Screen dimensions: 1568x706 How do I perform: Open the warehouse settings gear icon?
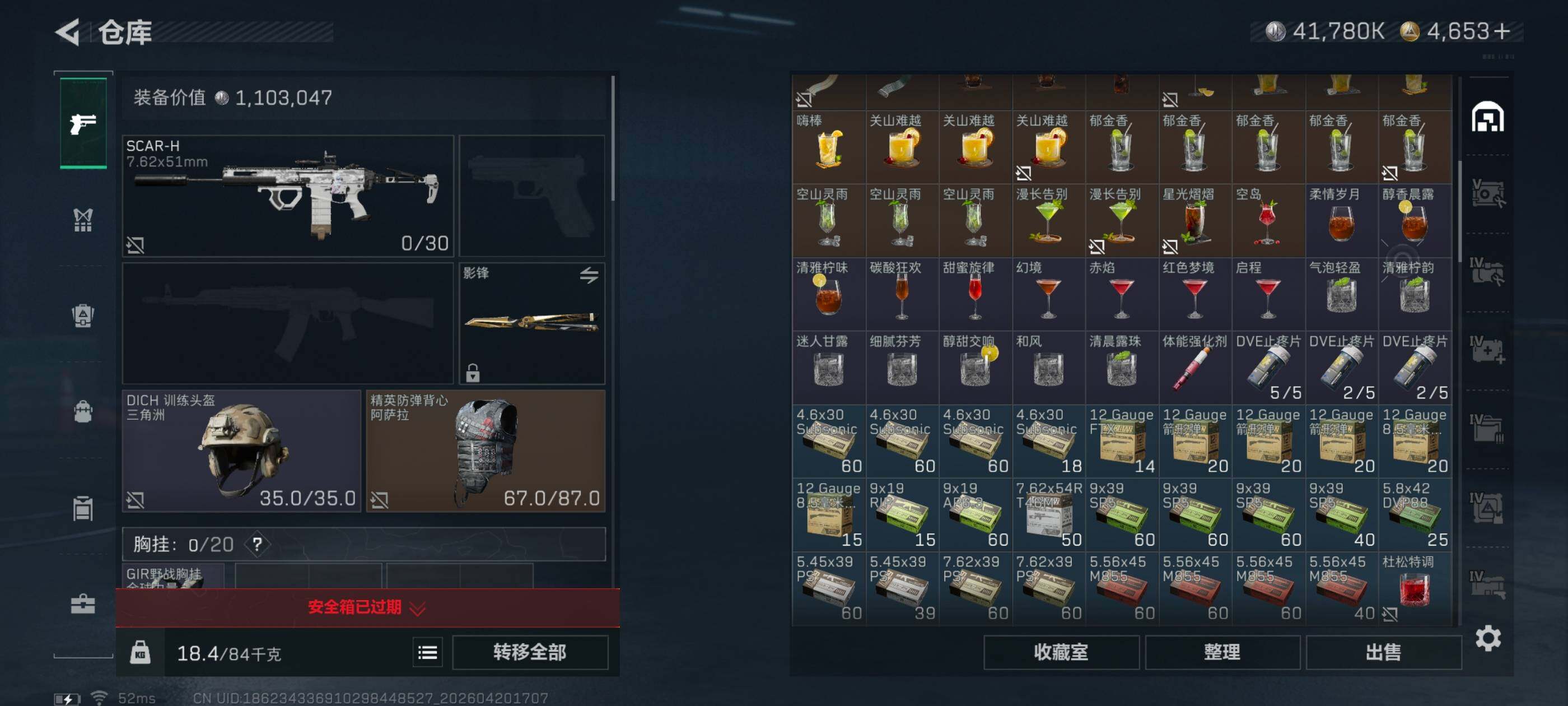click(1488, 638)
